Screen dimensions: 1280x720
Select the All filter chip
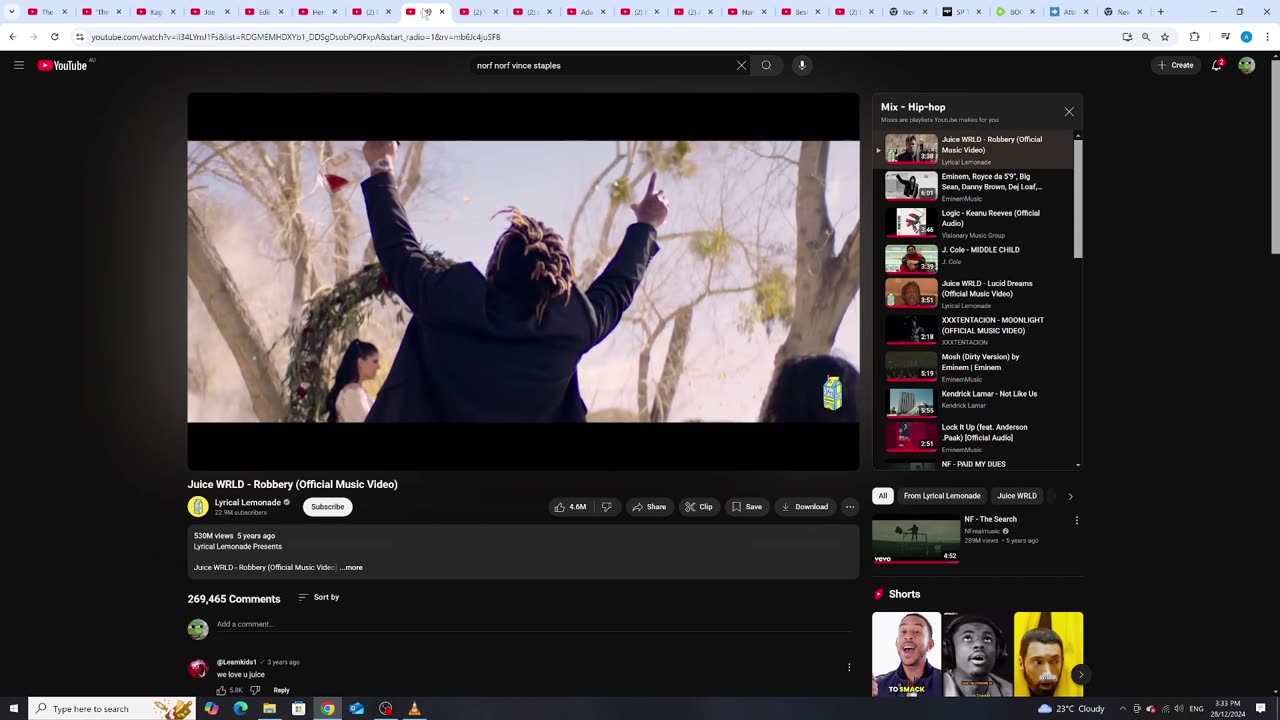click(882, 496)
